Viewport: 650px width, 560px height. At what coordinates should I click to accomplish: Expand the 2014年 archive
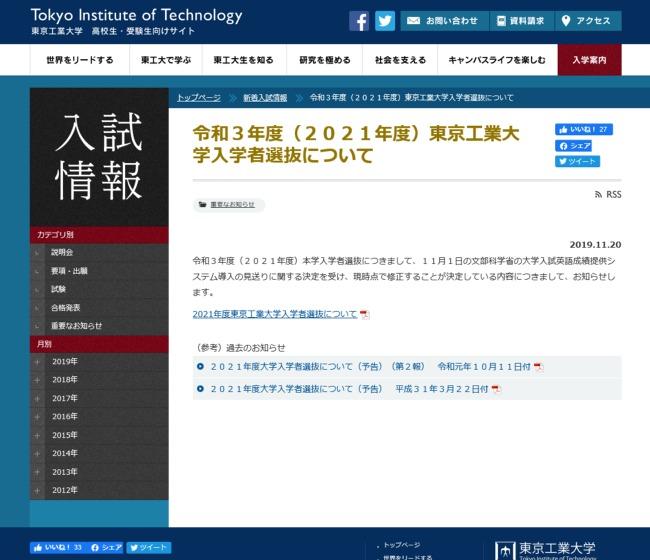[99, 453]
